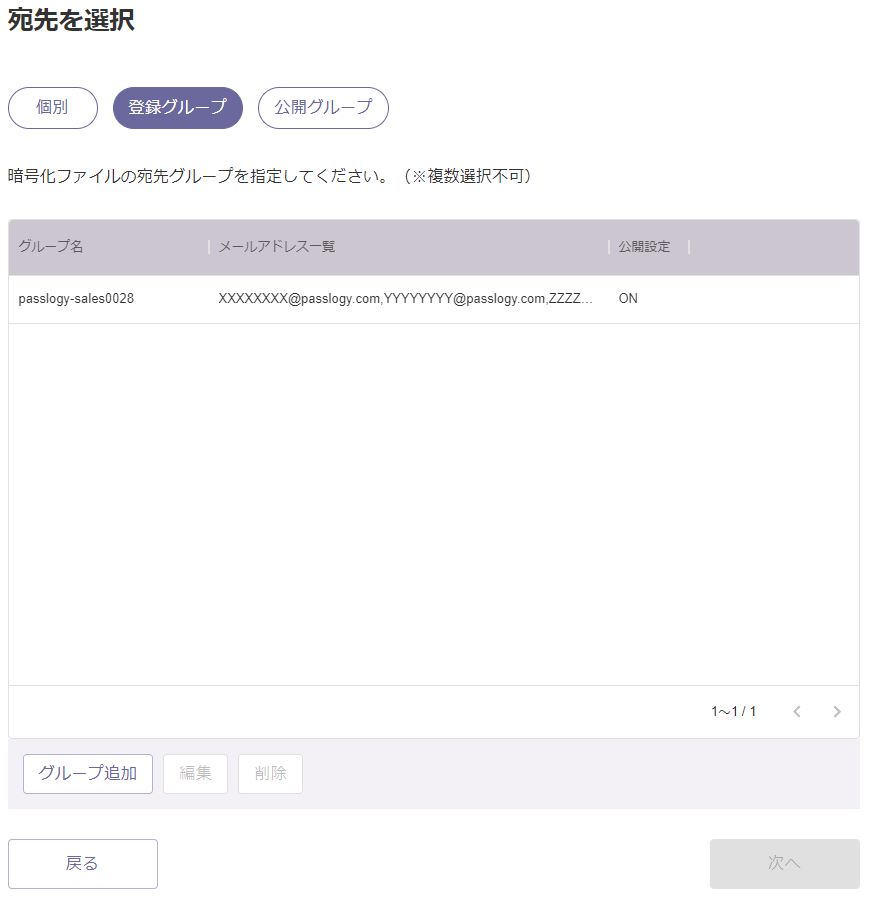The height and width of the screenshot is (902, 871).
Task: Click the XXXXXXXX@passlogy.com email list cell
Action: pyautogui.click(x=406, y=299)
